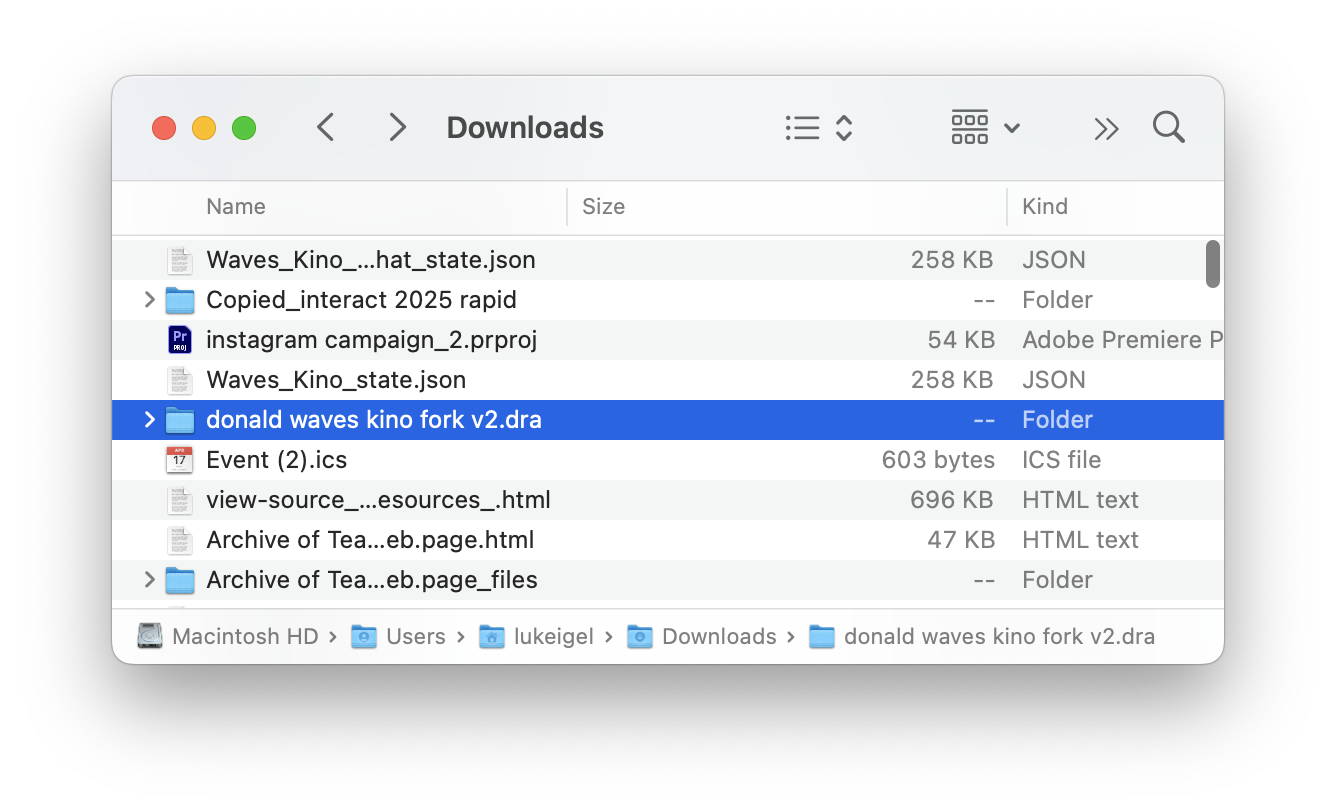
Task: Open the view options chevron next to group icon
Action: point(1013,128)
